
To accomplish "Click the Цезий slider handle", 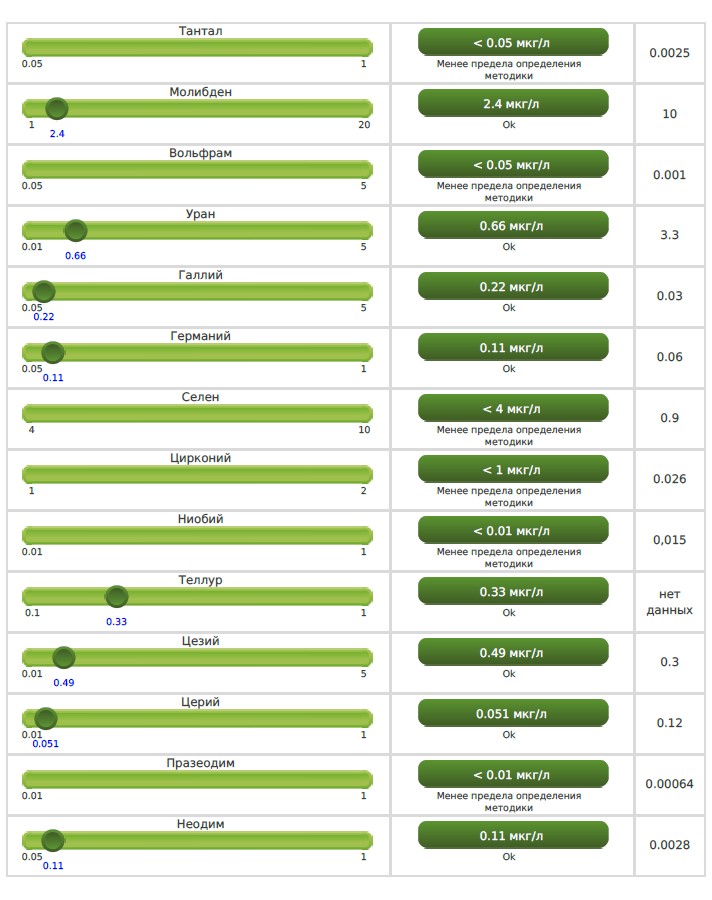I will pos(64,658).
